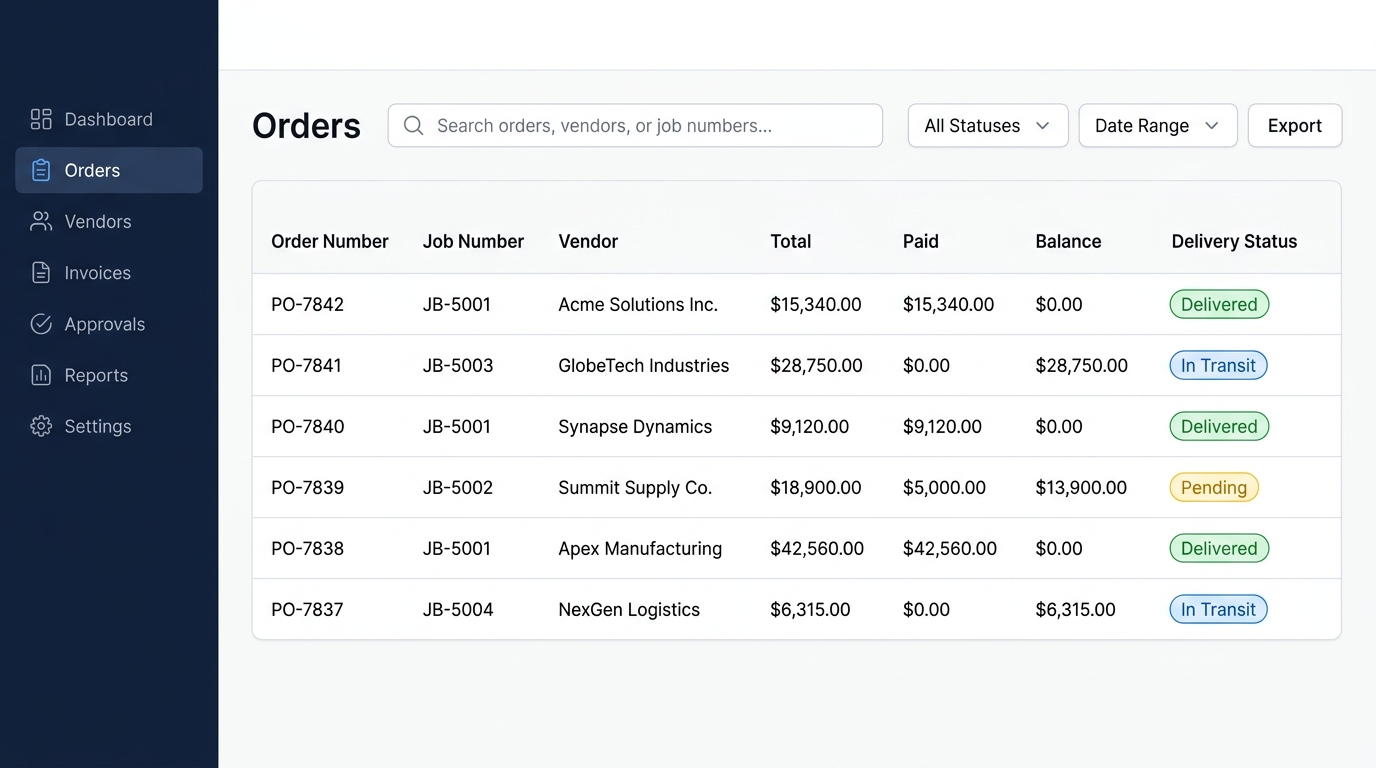Select the NexGen Logistics order row

tap(796, 609)
